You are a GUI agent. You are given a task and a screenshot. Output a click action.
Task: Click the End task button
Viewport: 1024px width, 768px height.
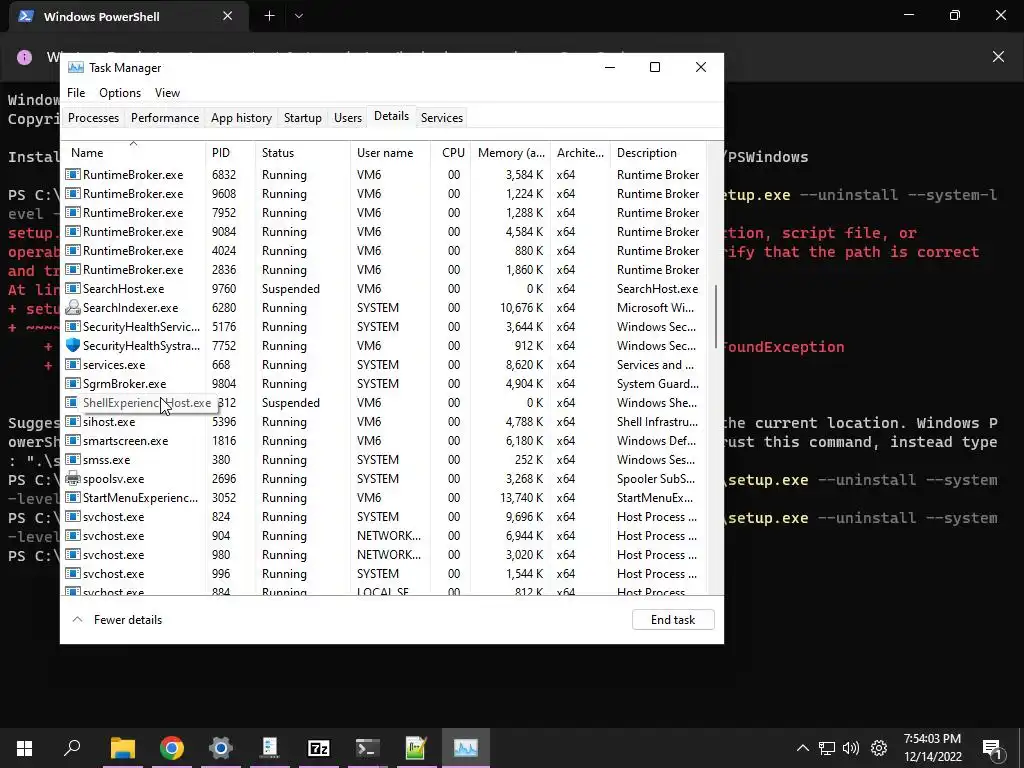click(673, 620)
